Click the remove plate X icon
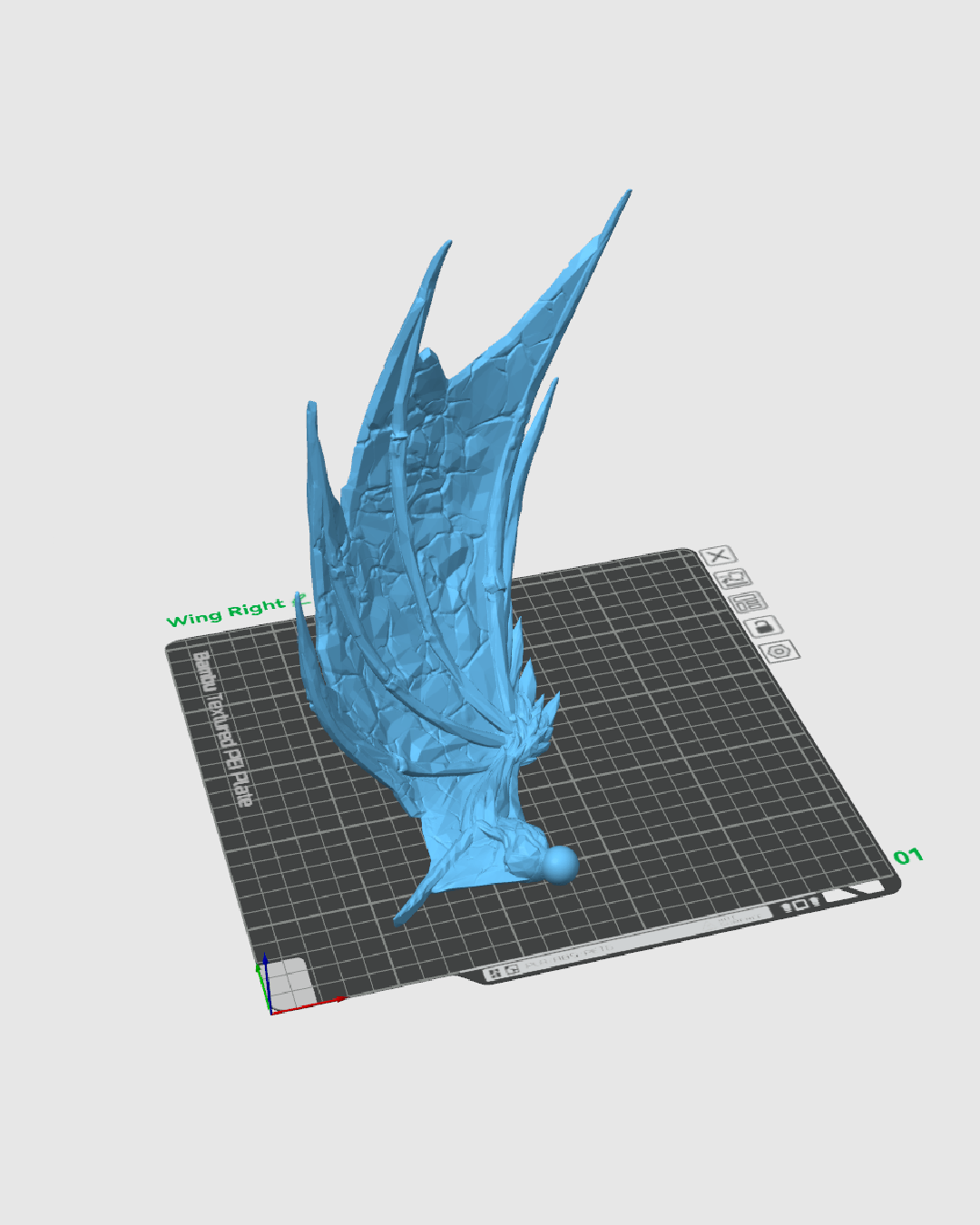Viewport: 980px width, 1225px height. [x=718, y=556]
